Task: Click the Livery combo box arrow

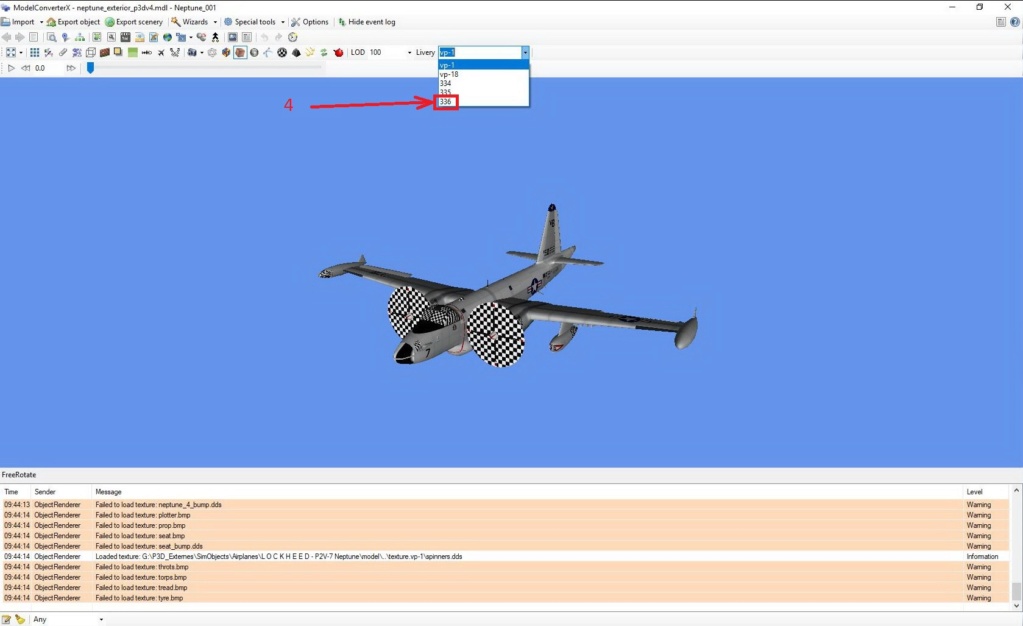Action: 525,52
